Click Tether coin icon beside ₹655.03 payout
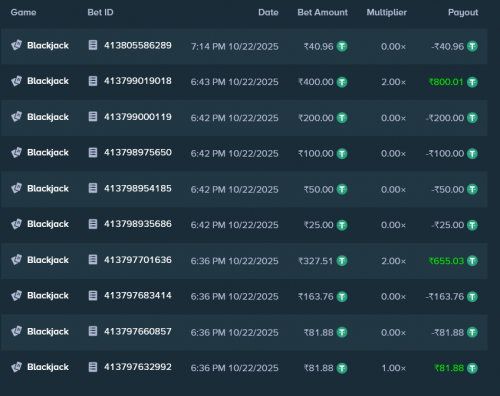Image resolution: width=500 pixels, height=396 pixels. (x=472, y=261)
